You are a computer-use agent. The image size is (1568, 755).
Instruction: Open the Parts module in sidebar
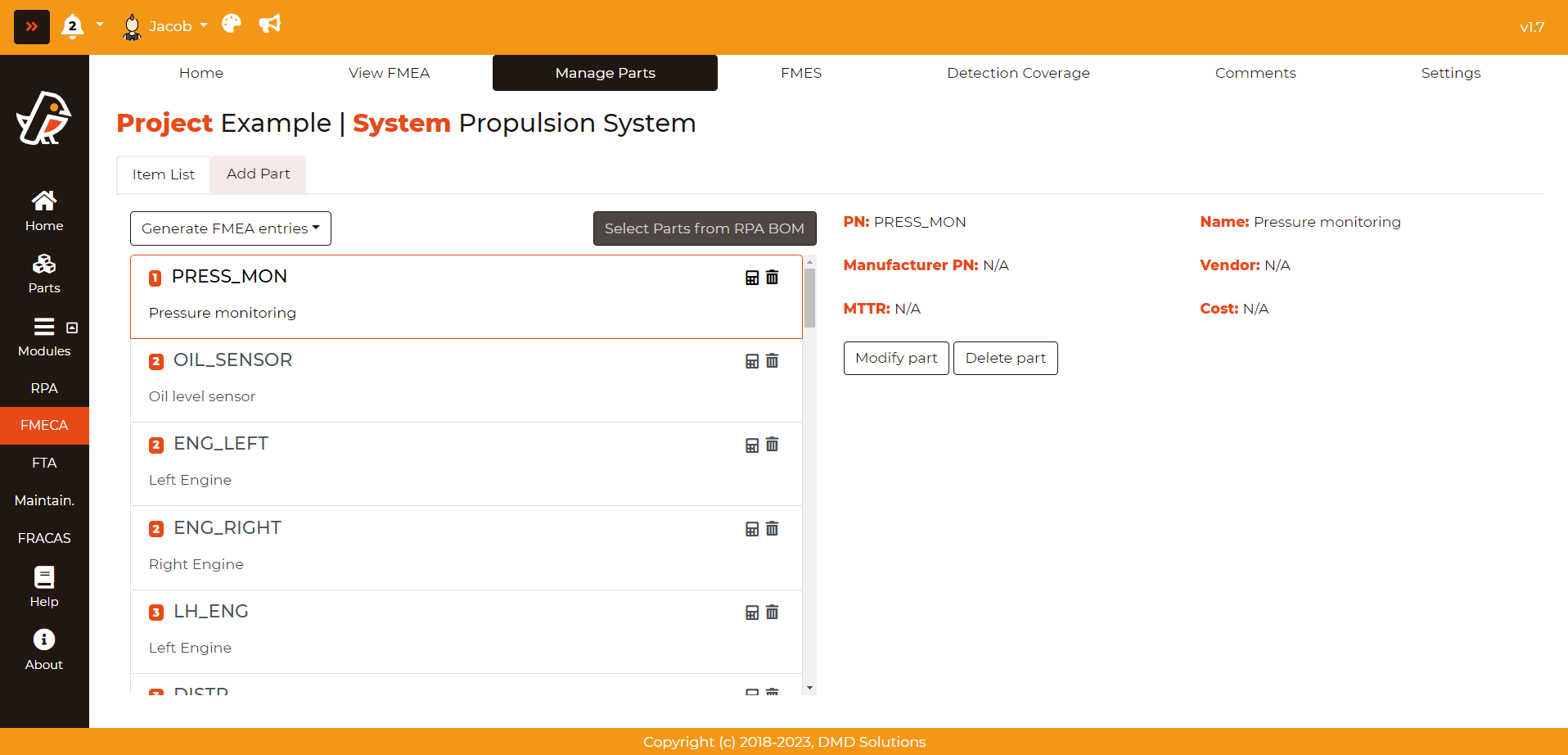click(x=44, y=274)
